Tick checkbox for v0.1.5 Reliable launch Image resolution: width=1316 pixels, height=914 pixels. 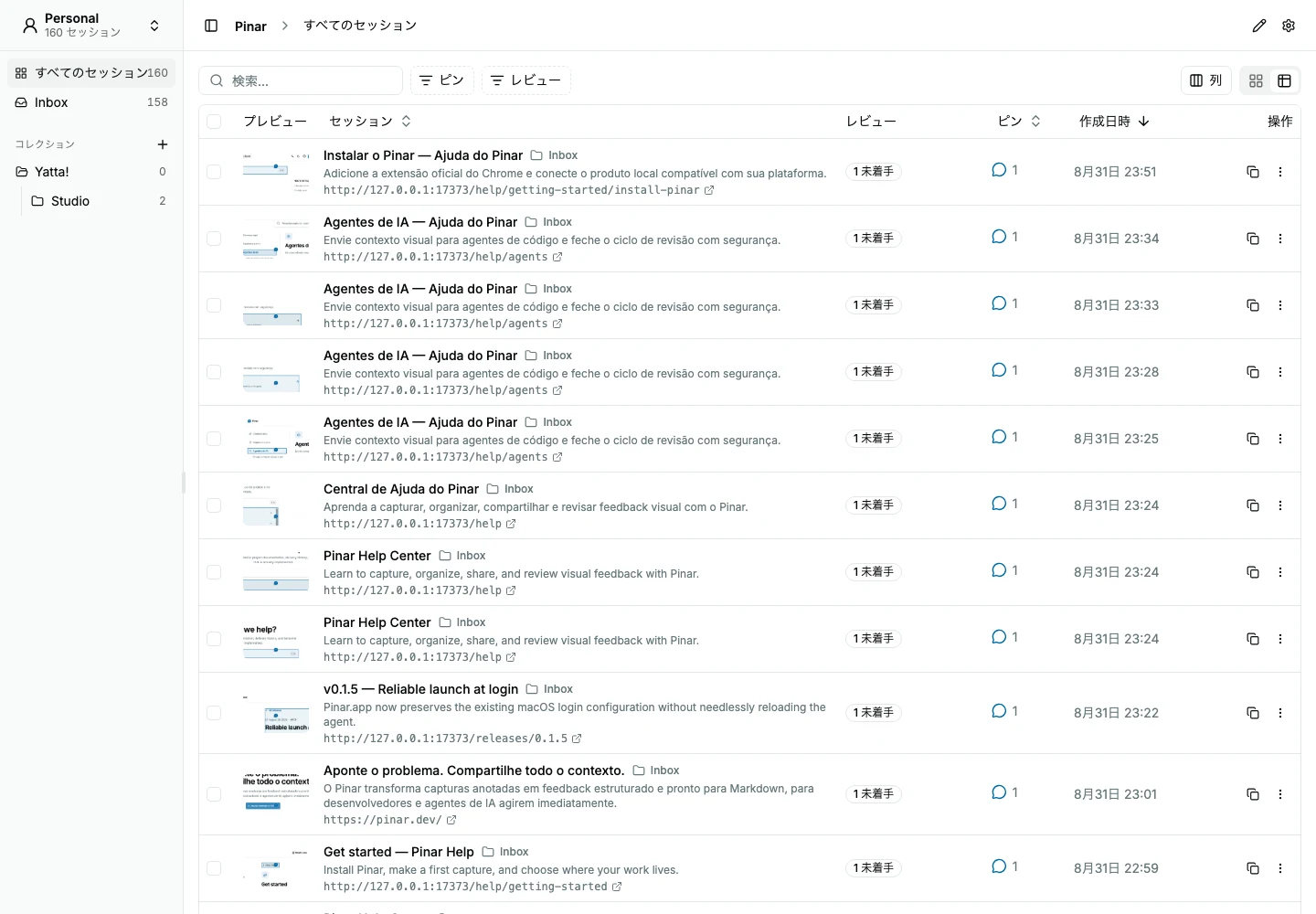[214, 713]
